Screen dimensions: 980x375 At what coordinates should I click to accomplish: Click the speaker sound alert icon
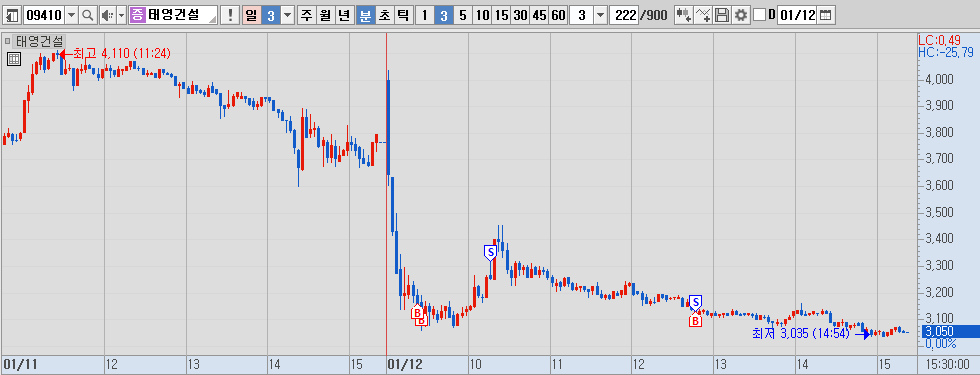(107, 16)
